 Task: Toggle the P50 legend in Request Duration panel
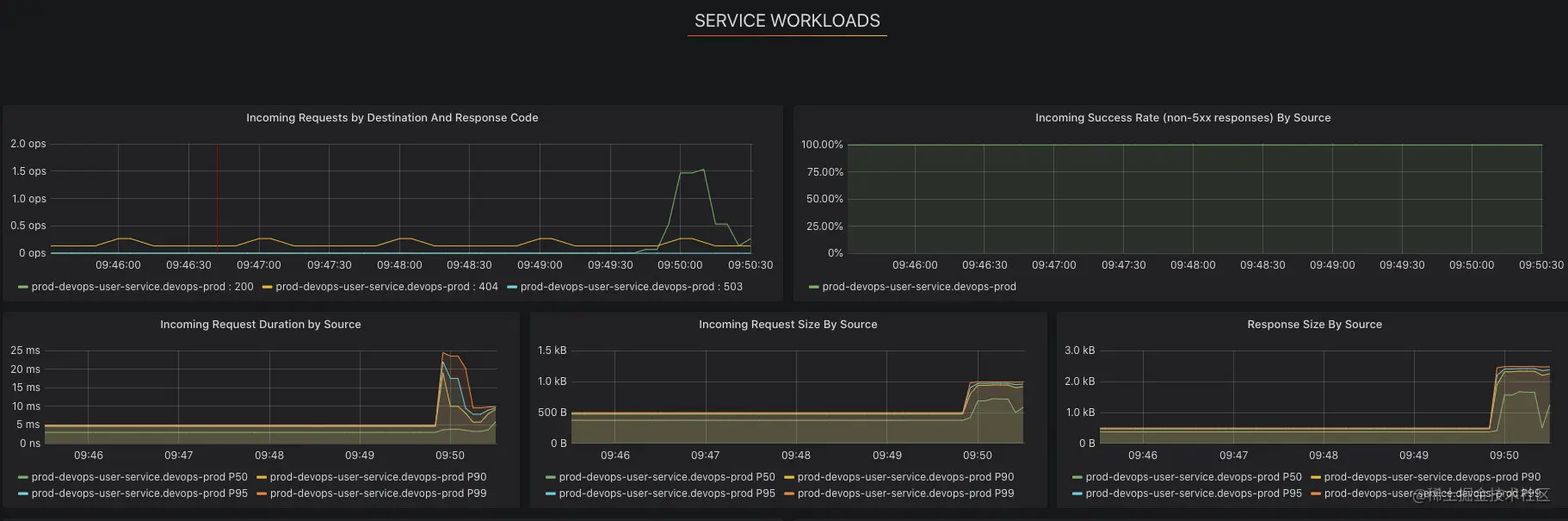[139, 477]
